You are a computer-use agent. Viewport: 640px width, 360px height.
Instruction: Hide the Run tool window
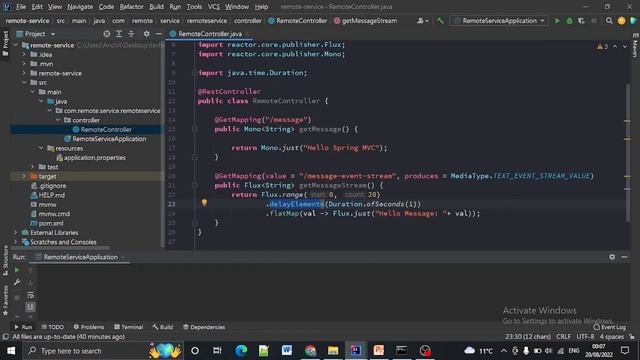tap(624, 257)
